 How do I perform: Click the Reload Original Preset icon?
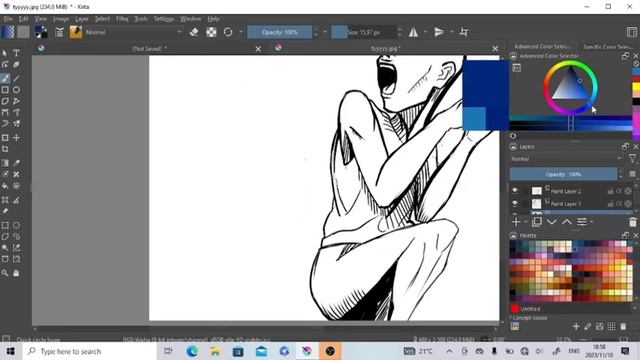pos(228,32)
